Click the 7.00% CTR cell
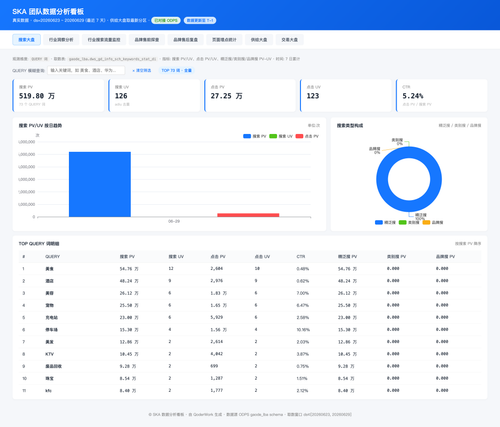Viewport: 500px width, 427px height. 303,293
